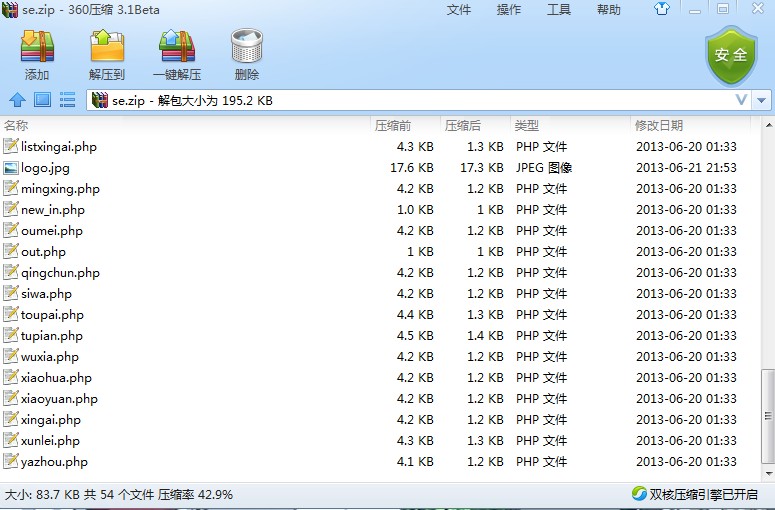This screenshot has height=510, width=775.
Task: Click the 删除 (Delete) trash icon
Action: coord(247,45)
